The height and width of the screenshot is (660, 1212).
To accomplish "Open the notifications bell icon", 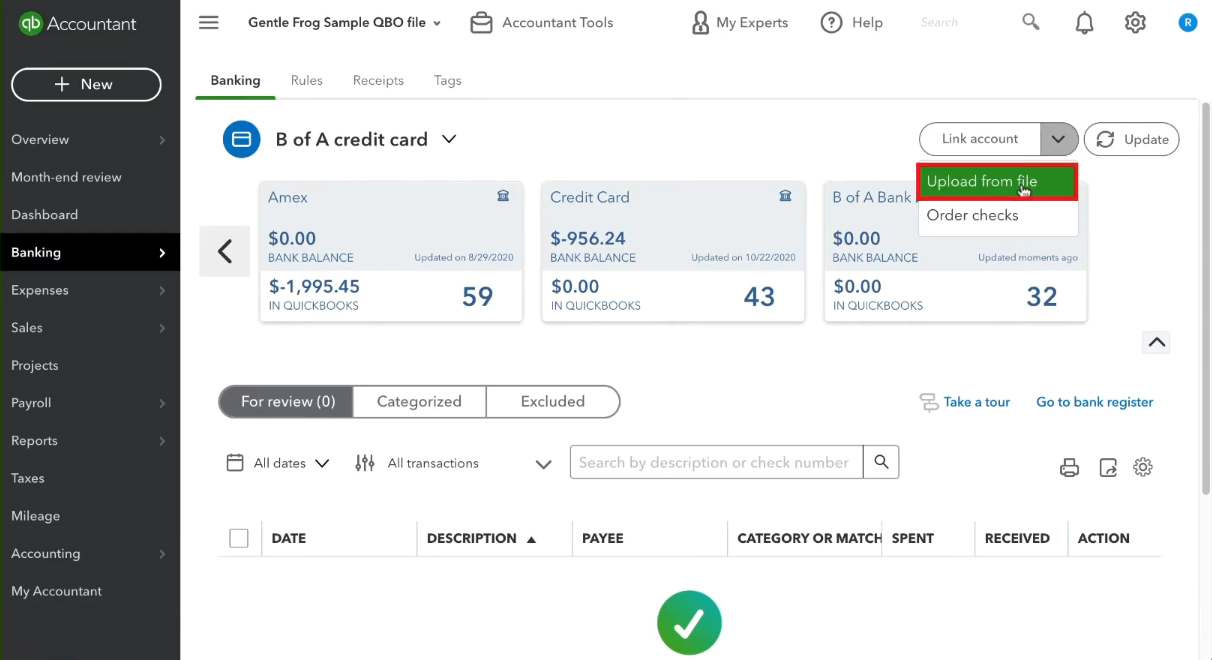I will [x=1084, y=22].
